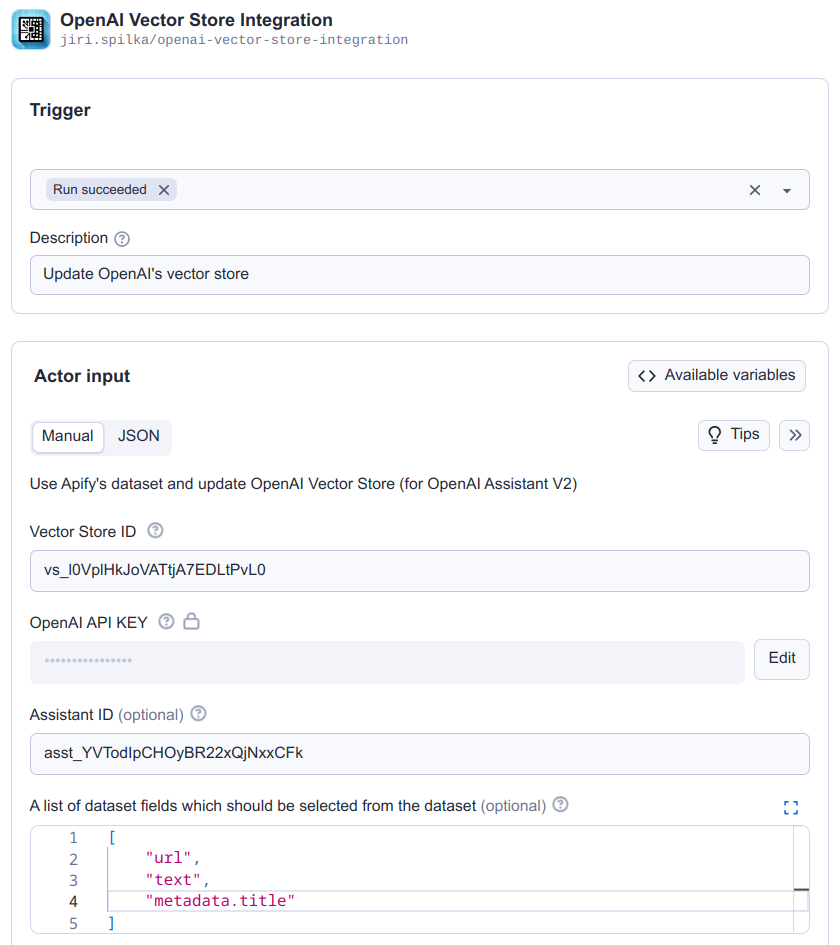
Task: Click the Tips lightbulb icon
Action: click(x=715, y=435)
